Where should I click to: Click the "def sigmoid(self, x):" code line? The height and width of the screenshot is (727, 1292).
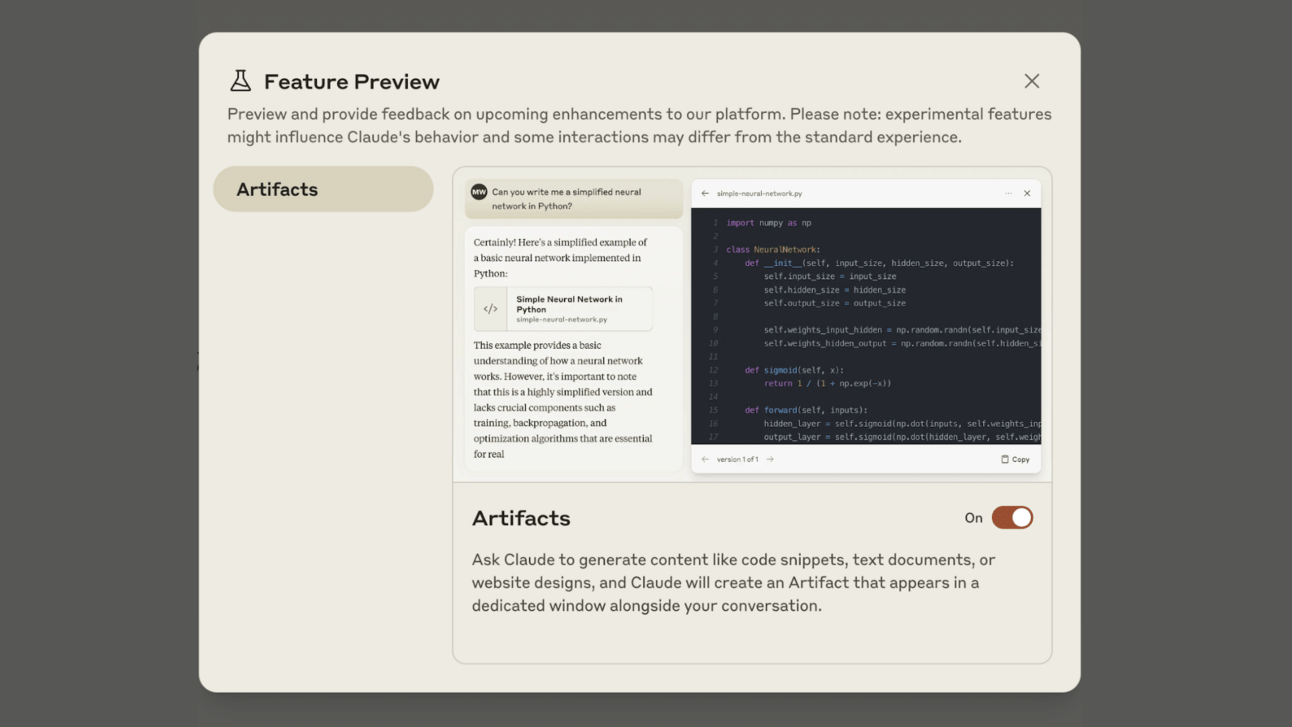click(794, 370)
